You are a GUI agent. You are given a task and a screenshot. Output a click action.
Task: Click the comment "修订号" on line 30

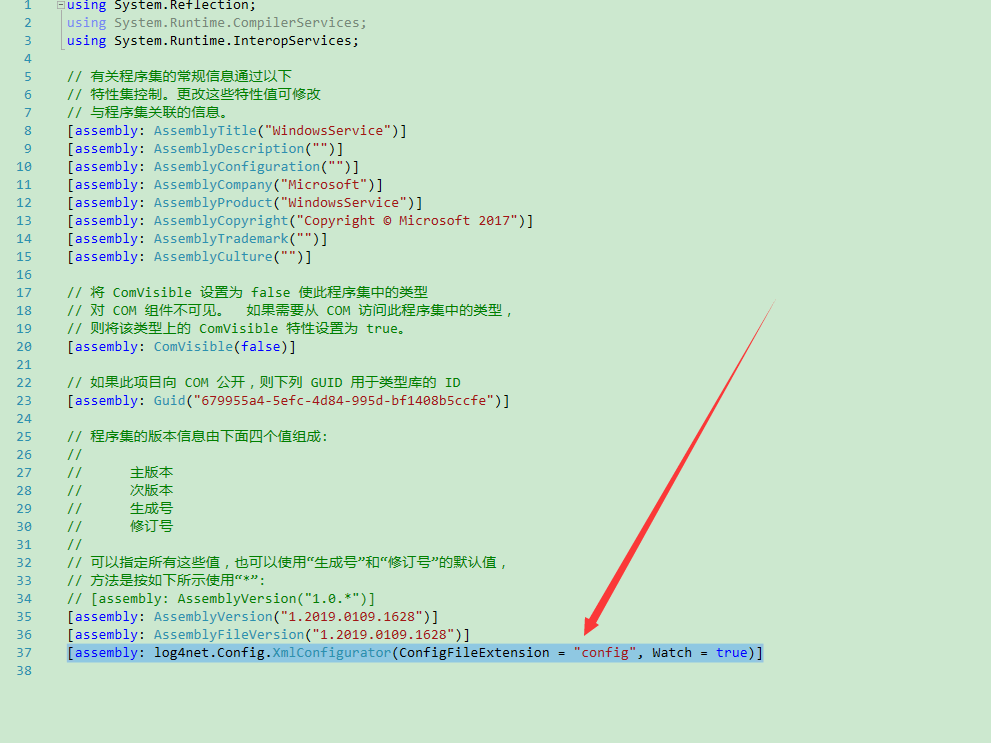point(152,526)
